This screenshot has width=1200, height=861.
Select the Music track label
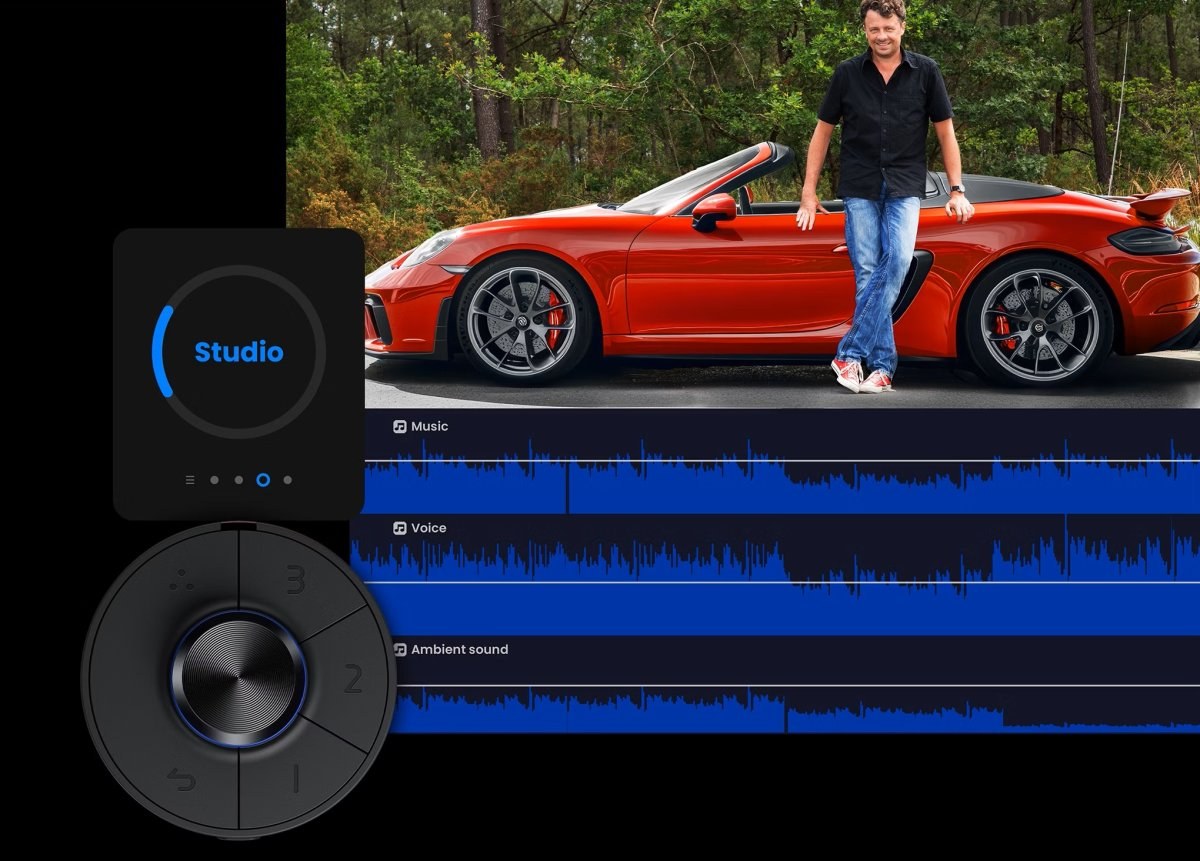pos(429,426)
